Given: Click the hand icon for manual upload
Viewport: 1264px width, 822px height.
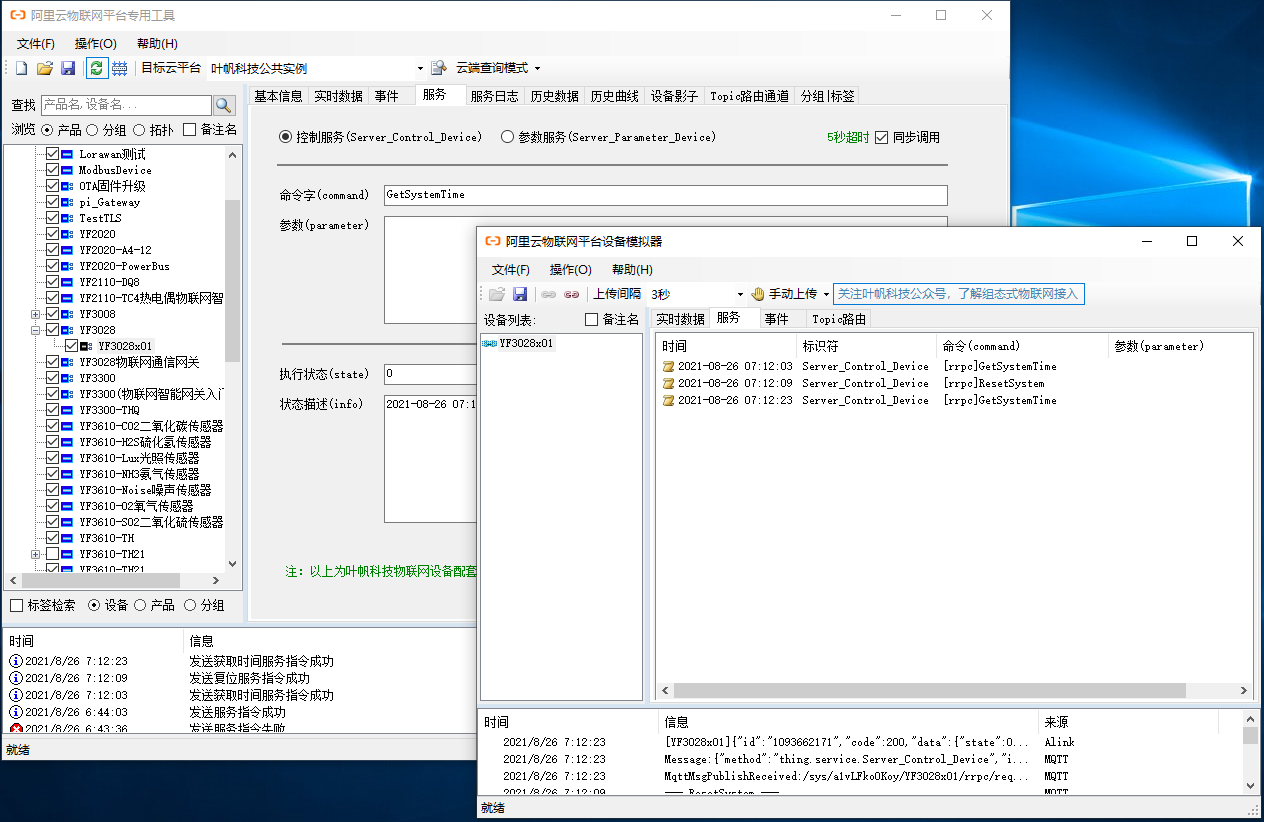Looking at the screenshot, I should [x=758, y=294].
